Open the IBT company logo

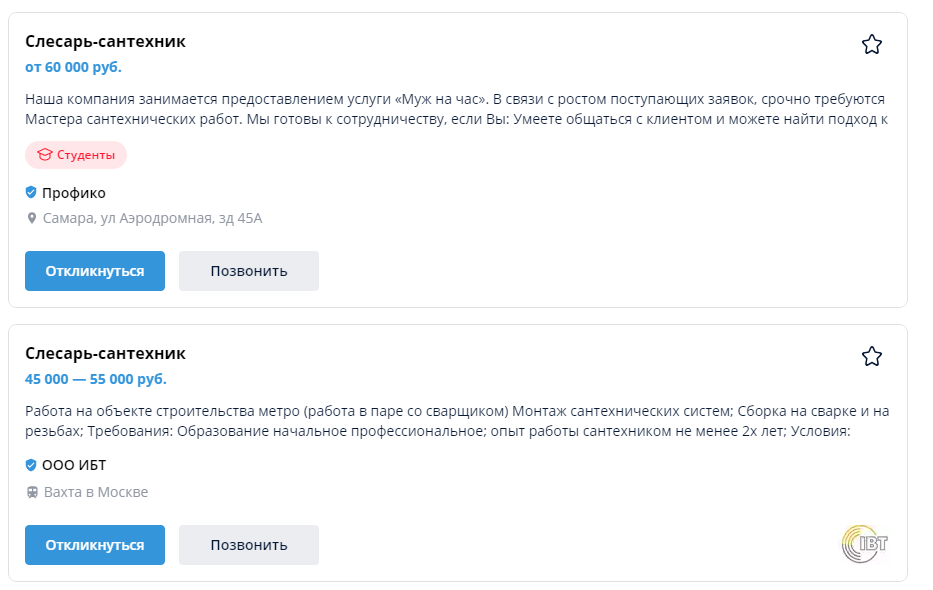pos(865,544)
